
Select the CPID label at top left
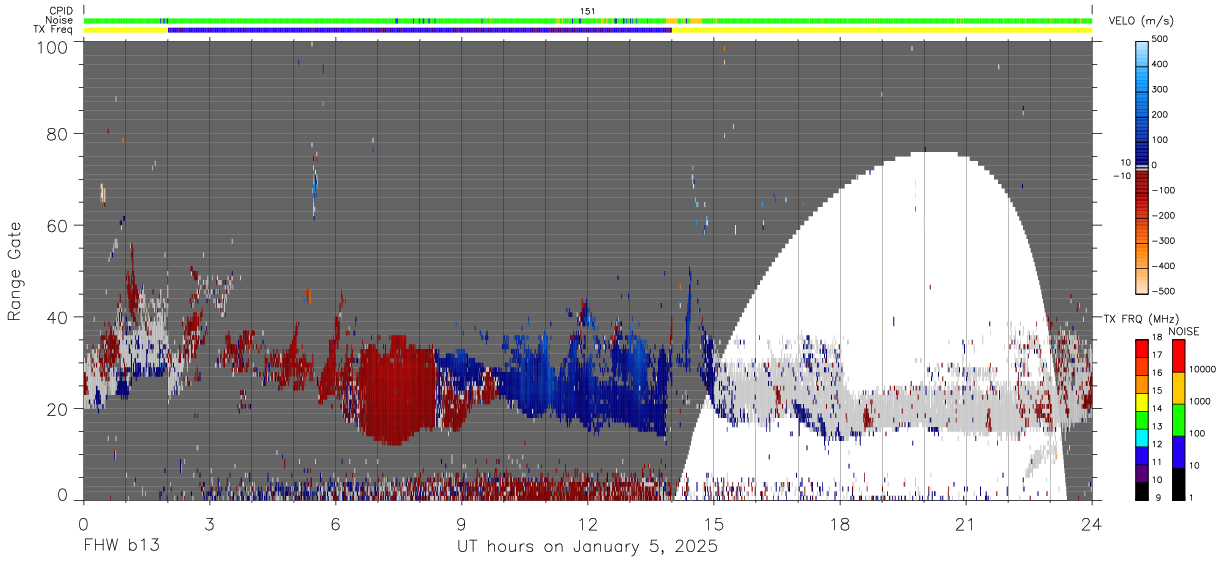pyautogui.click(x=60, y=10)
